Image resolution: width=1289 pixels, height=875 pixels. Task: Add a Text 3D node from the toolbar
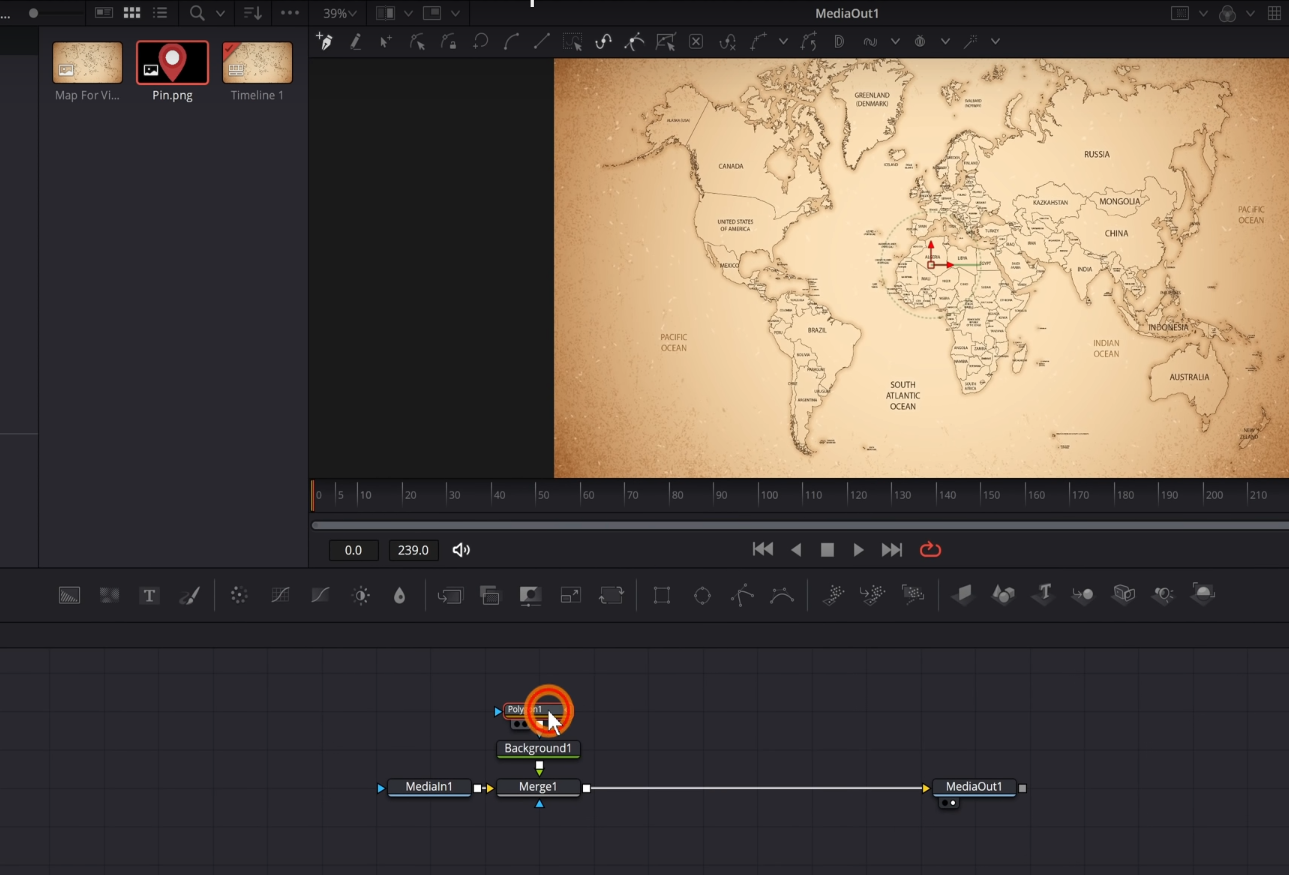[x=1044, y=594]
